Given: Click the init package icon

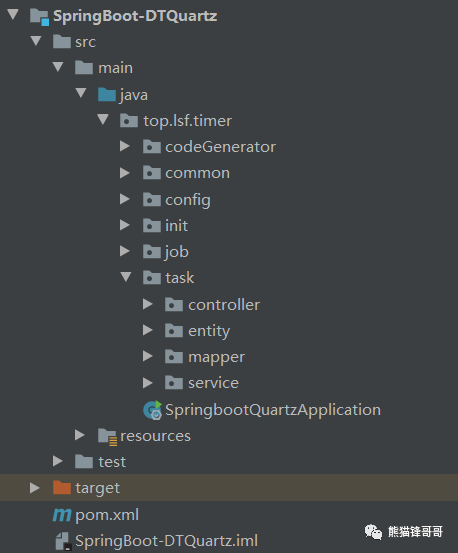Looking at the screenshot, I should coord(152,225).
